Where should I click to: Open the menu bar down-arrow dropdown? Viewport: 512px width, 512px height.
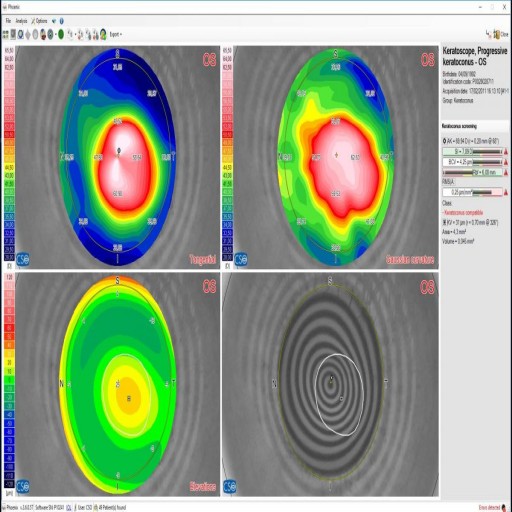point(54,21)
